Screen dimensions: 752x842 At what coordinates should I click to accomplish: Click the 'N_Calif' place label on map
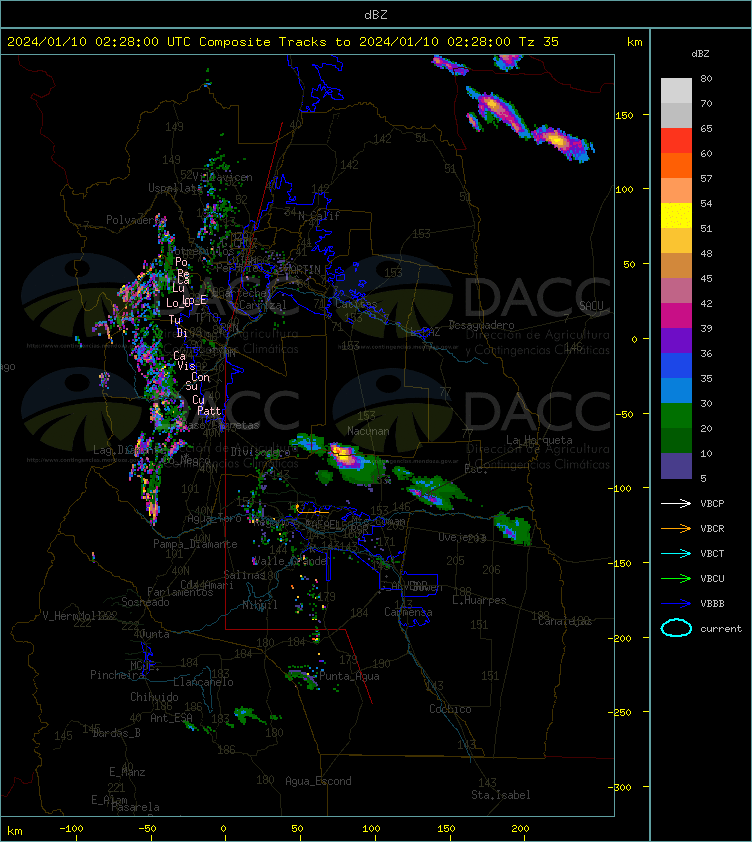319,216
